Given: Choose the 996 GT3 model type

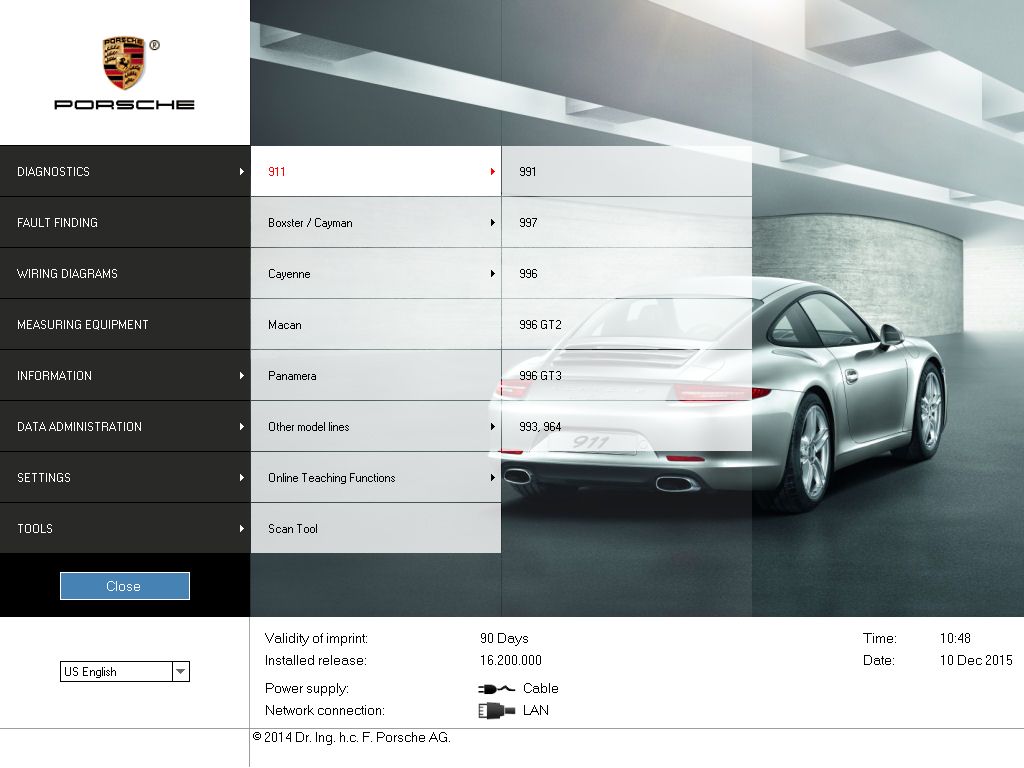Looking at the screenshot, I should click(x=627, y=375).
